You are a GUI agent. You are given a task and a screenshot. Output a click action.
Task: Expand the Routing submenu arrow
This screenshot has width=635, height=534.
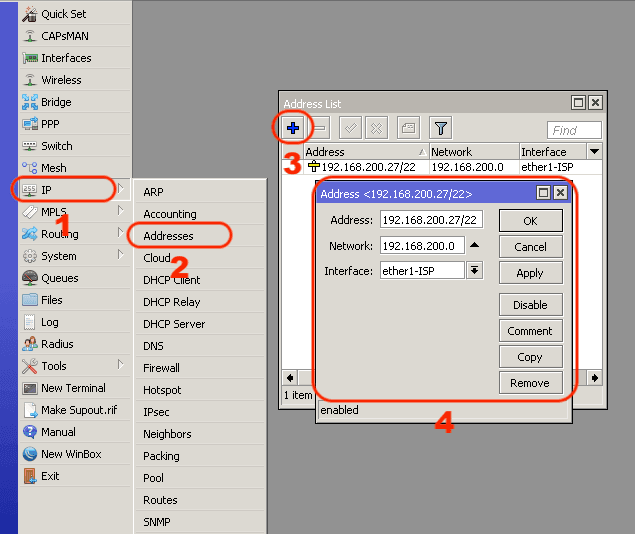tap(121, 232)
